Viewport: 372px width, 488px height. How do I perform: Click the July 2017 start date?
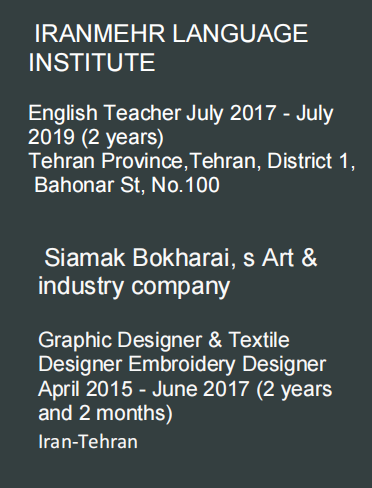pyautogui.click(x=231, y=113)
